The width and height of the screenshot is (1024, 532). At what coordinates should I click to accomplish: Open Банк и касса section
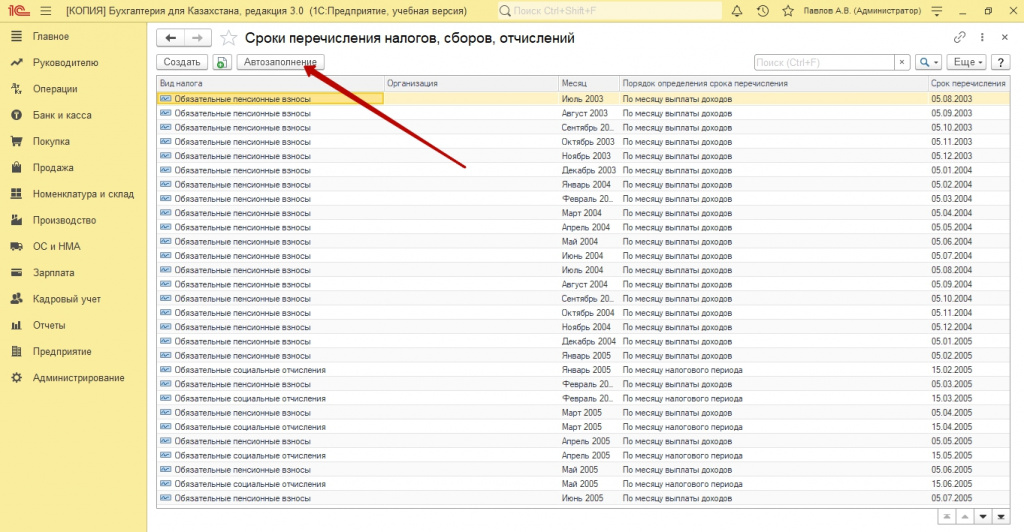point(62,115)
